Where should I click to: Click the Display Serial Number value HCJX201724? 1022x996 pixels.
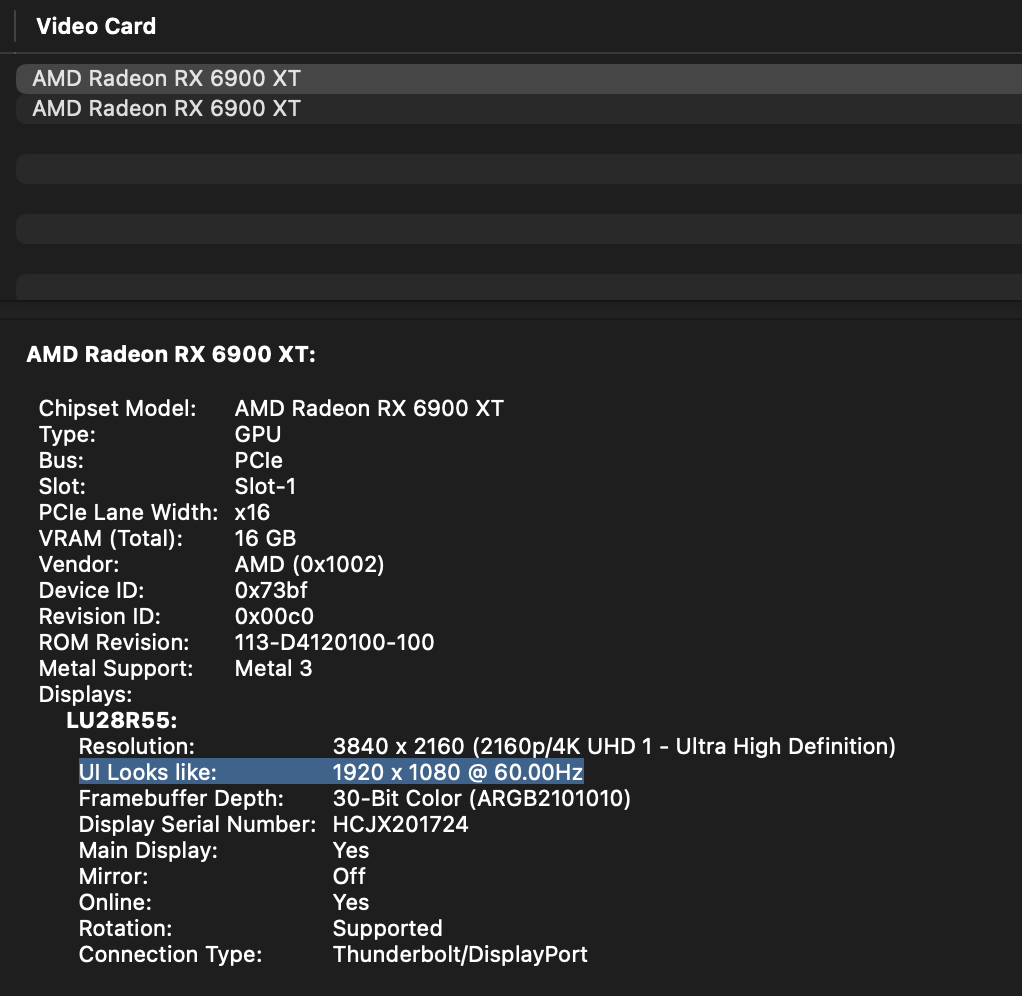401,825
